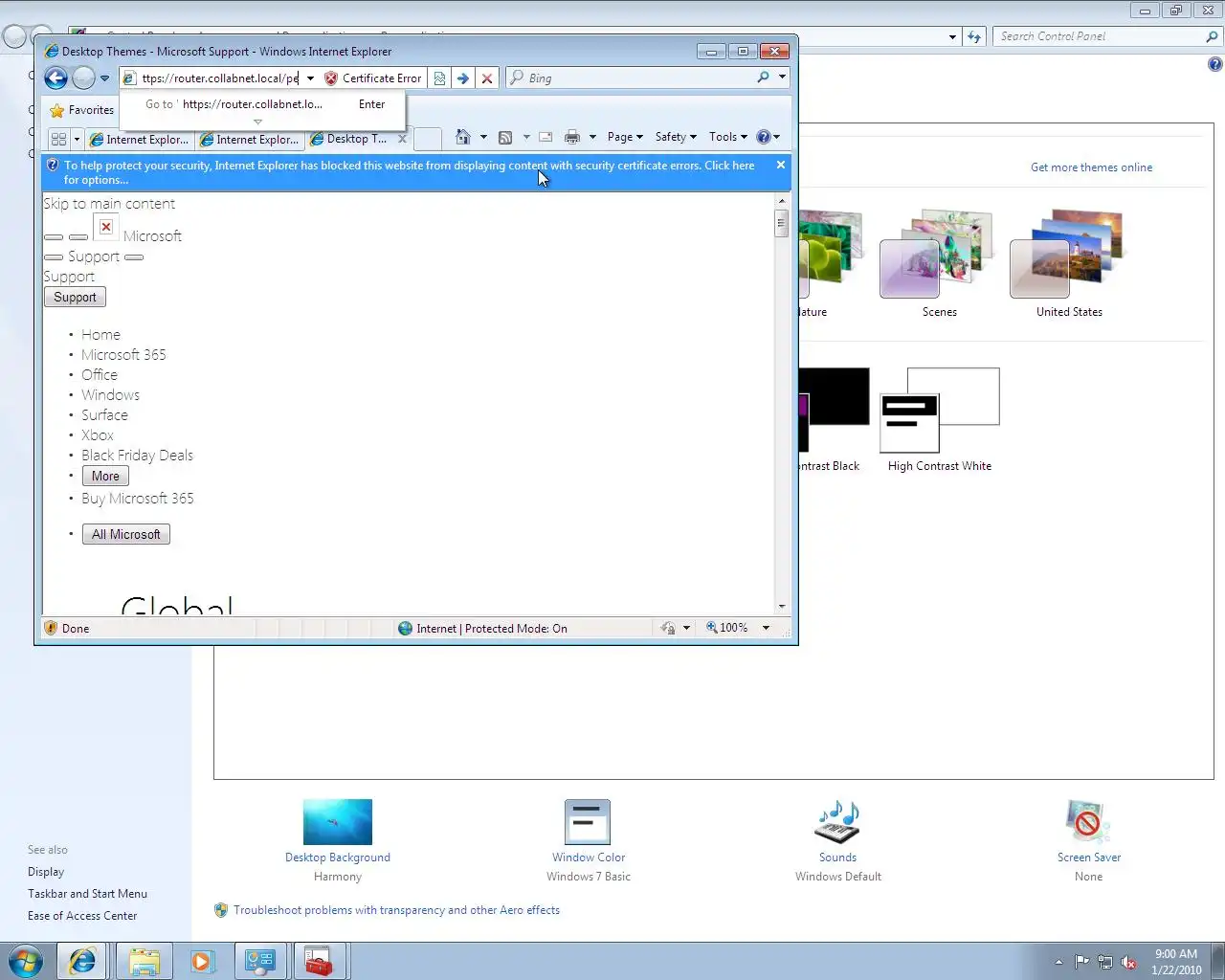Viewport: 1225px width, 980px height.
Task: Select the autocomplete suggestion https://router.collabnet.lo...
Action: (261, 104)
